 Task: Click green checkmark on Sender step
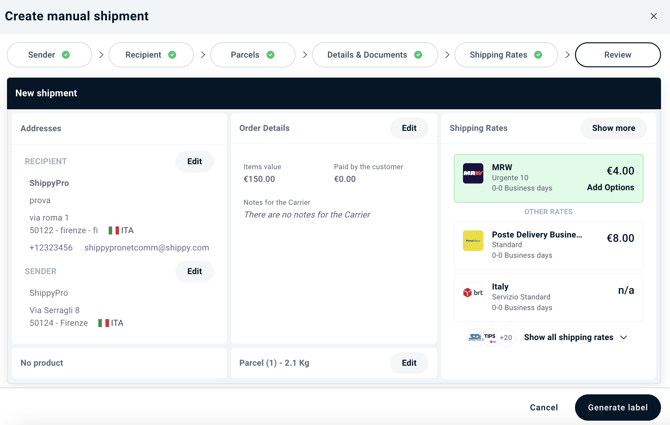click(66, 55)
